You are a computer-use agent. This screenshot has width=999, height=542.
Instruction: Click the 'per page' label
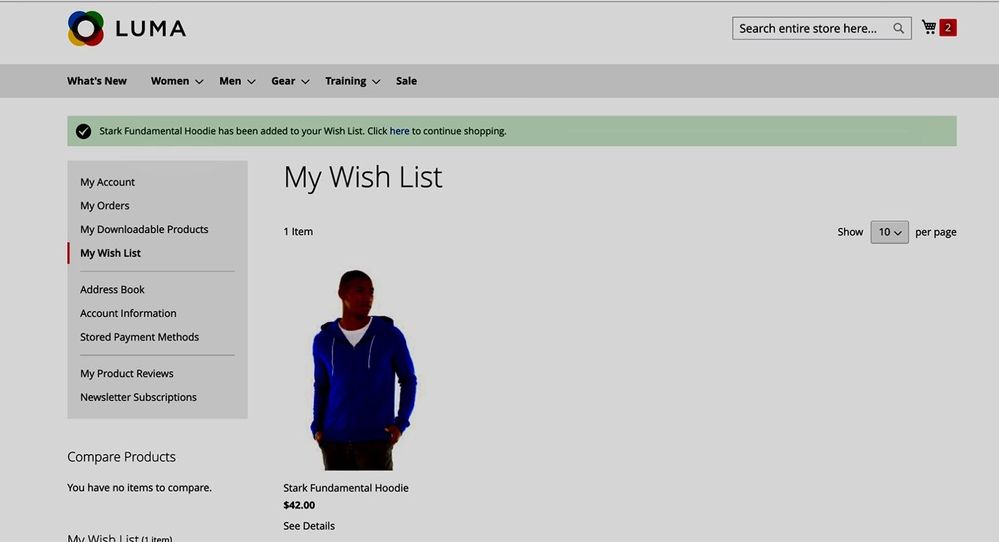coord(935,232)
